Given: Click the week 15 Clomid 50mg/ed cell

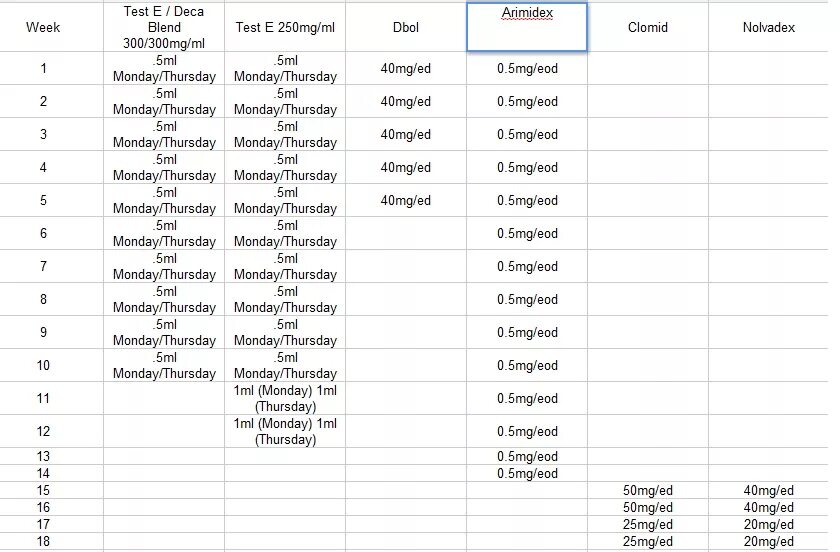Looking at the screenshot, I should click(648, 490).
